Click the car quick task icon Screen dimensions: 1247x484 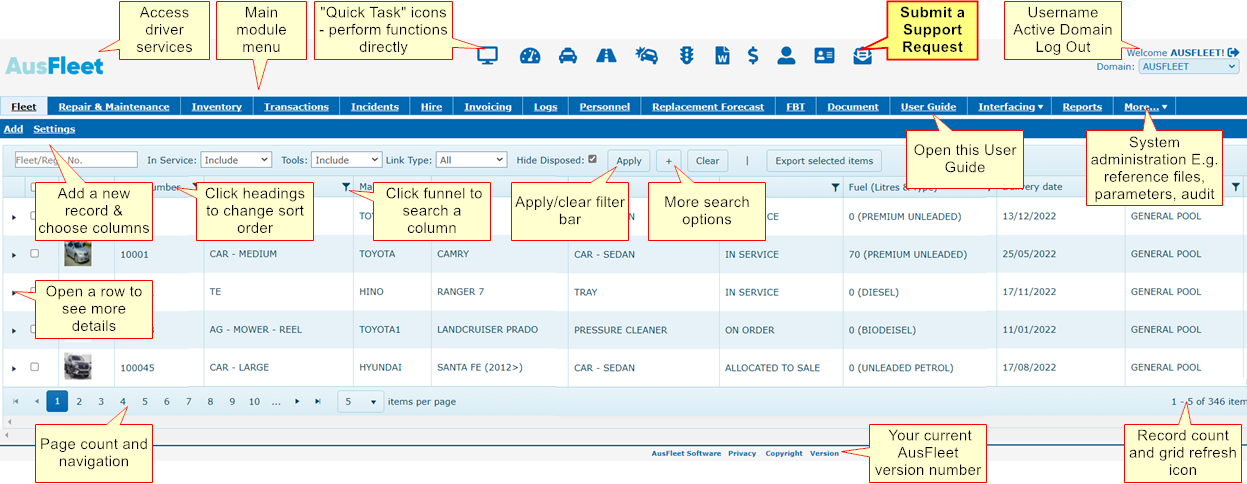[x=567, y=56]
